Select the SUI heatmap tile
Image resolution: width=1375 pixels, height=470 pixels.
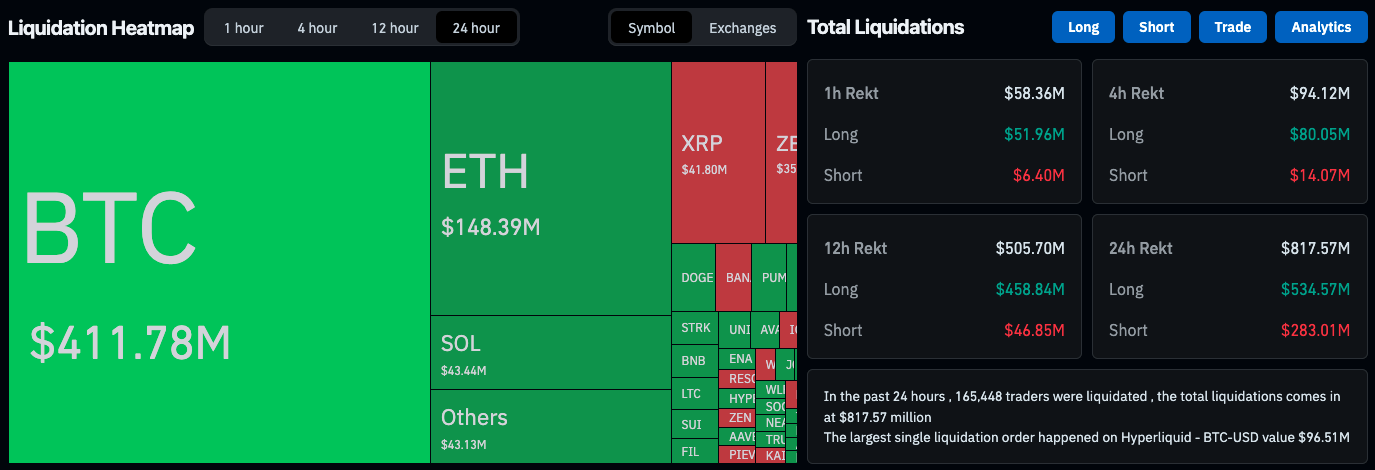pos(693,425)
